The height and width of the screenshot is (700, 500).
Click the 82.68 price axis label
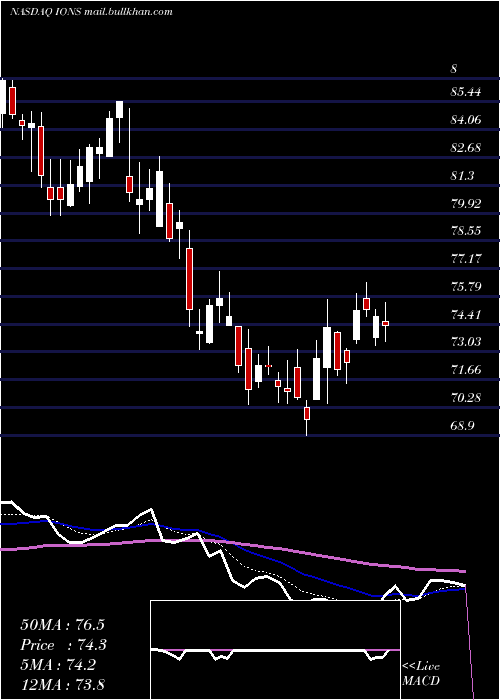(x=466, y=148)
